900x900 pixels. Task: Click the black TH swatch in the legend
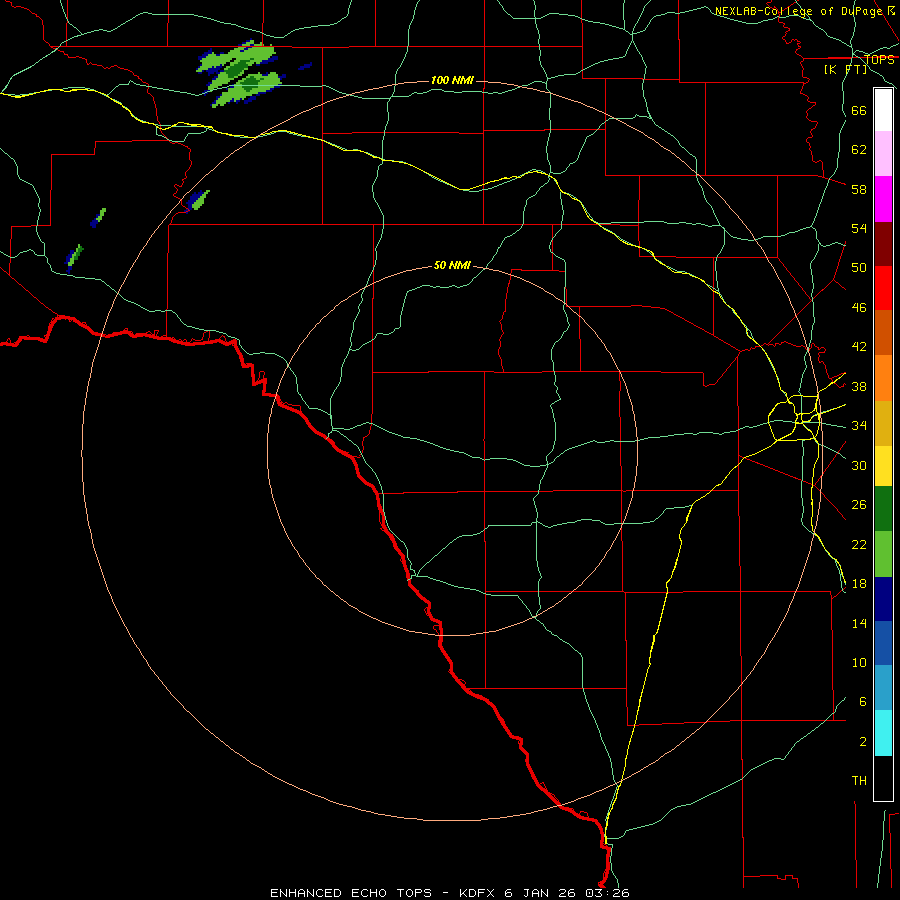[883, 778]
